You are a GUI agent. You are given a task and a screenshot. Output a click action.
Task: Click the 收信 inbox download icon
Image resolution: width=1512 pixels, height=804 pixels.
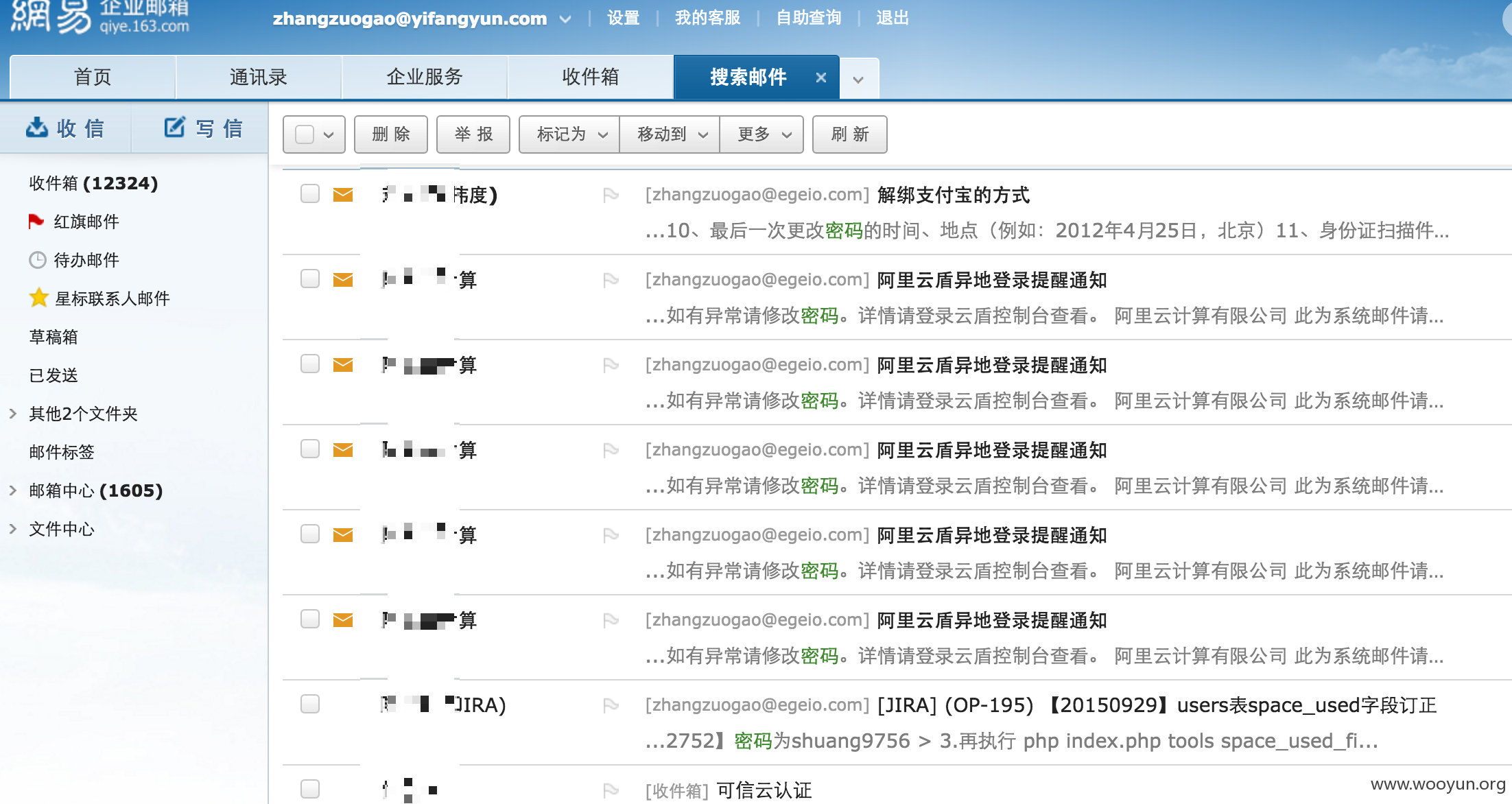click(37, 128)
